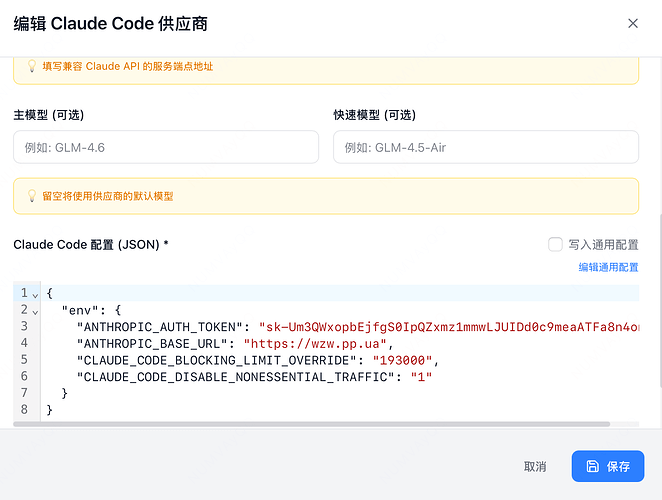The height and width of the screenshot is (500, 662).
Task: Collapse the "env" fold arrow on line 2
Action: (35, 312)
